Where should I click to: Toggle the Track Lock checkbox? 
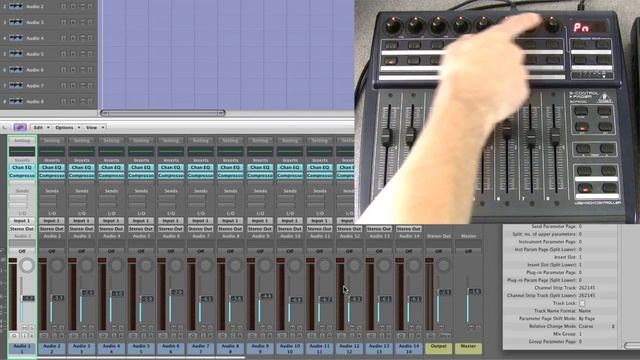tap(582, 303)
